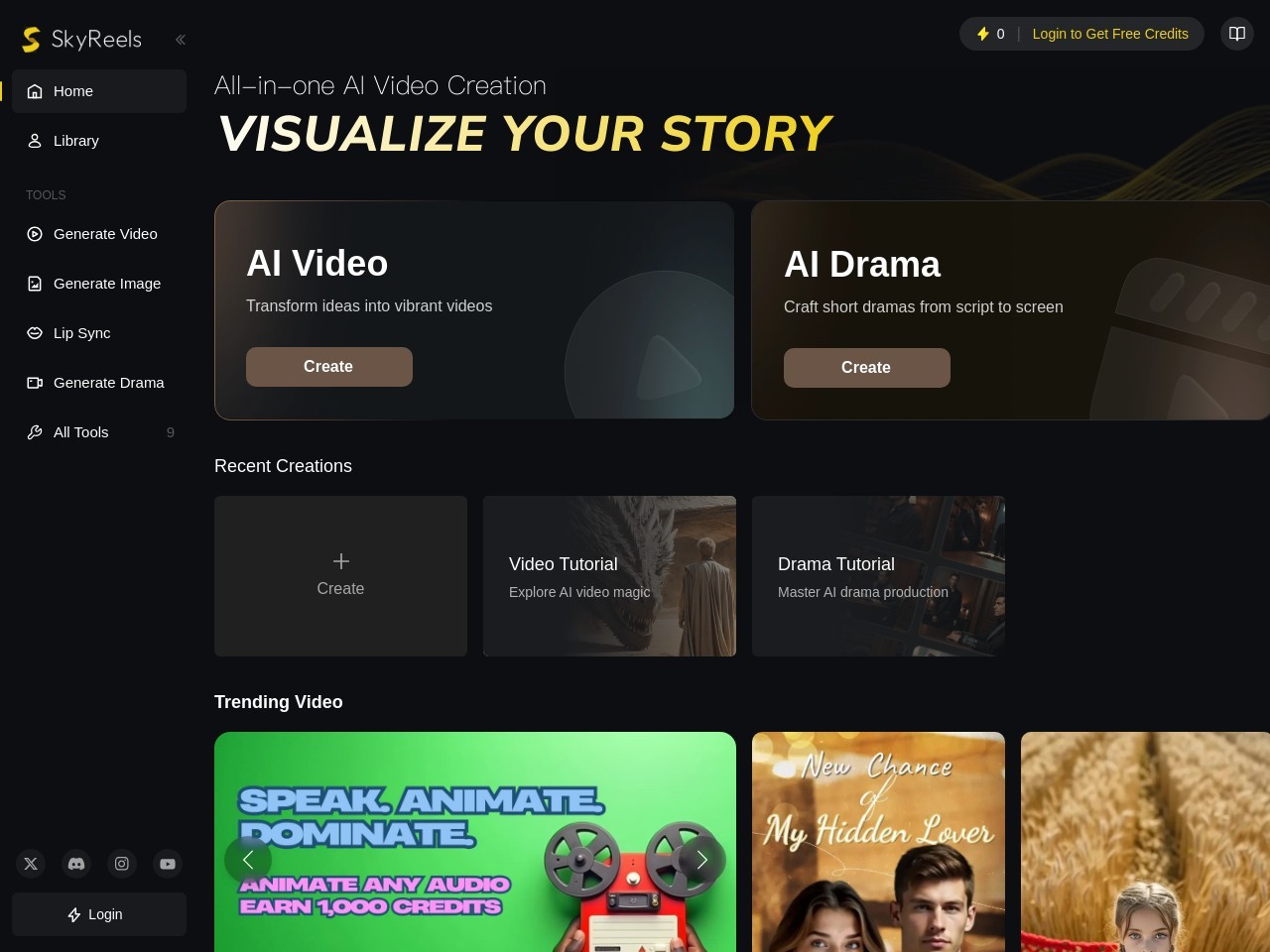Click the SkyReels logo
Image resolution: width=1270 pixels, height=952 pixels.
pos(82,39)
